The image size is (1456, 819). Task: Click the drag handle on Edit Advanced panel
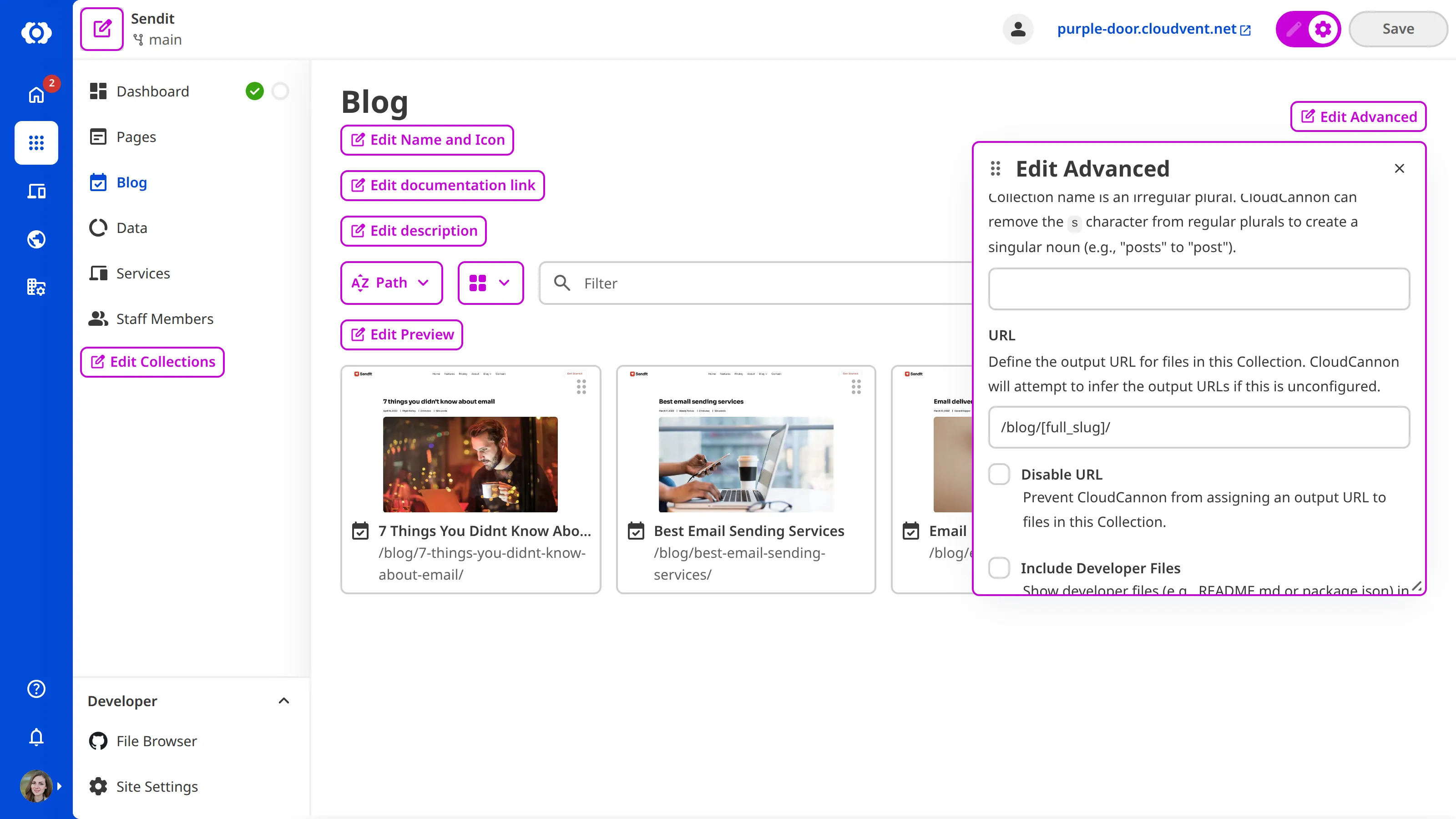click(x=996, y=168)
